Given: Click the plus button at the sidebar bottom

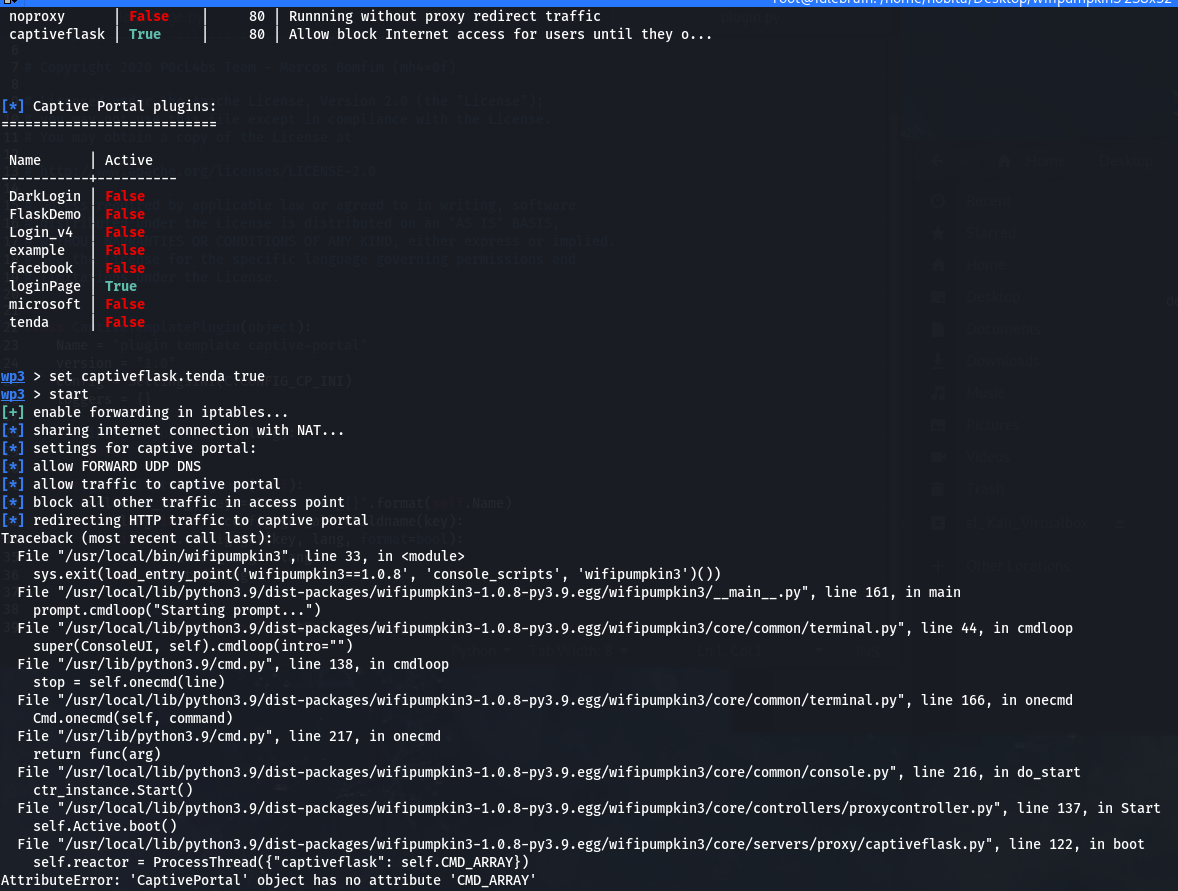Looking at the screenshot, I should (938, 565).
